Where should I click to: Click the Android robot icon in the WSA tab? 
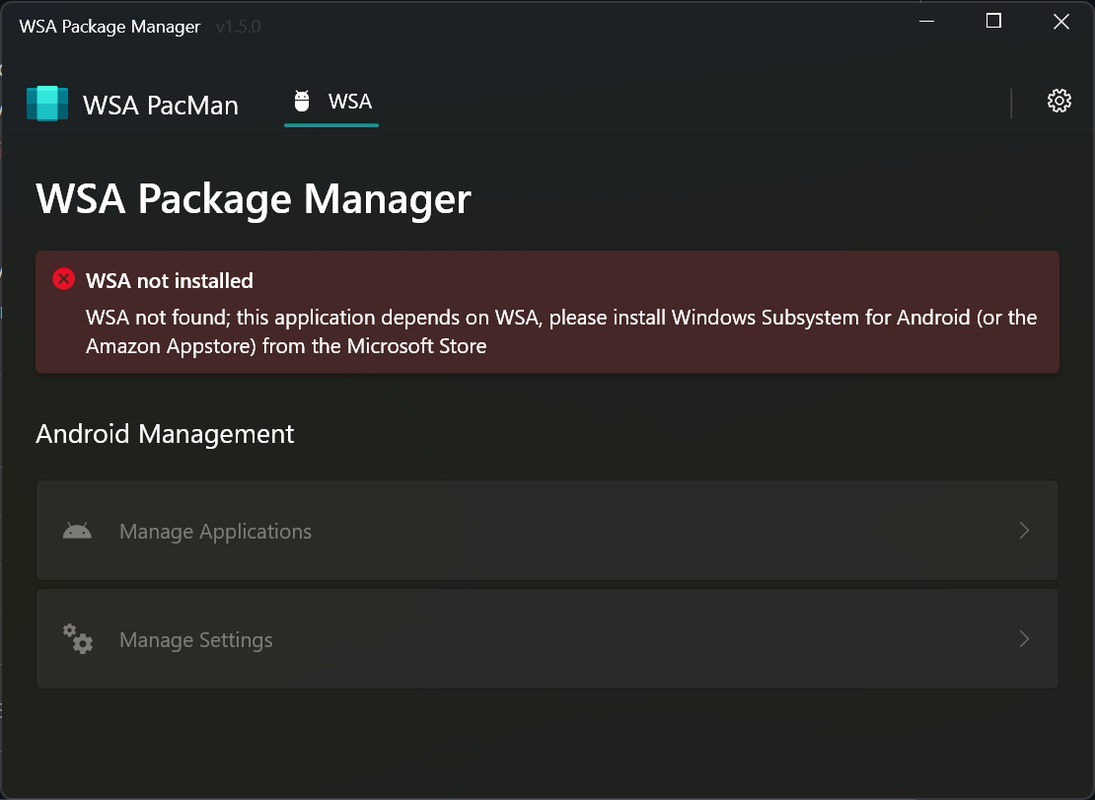tap(302, 101)
